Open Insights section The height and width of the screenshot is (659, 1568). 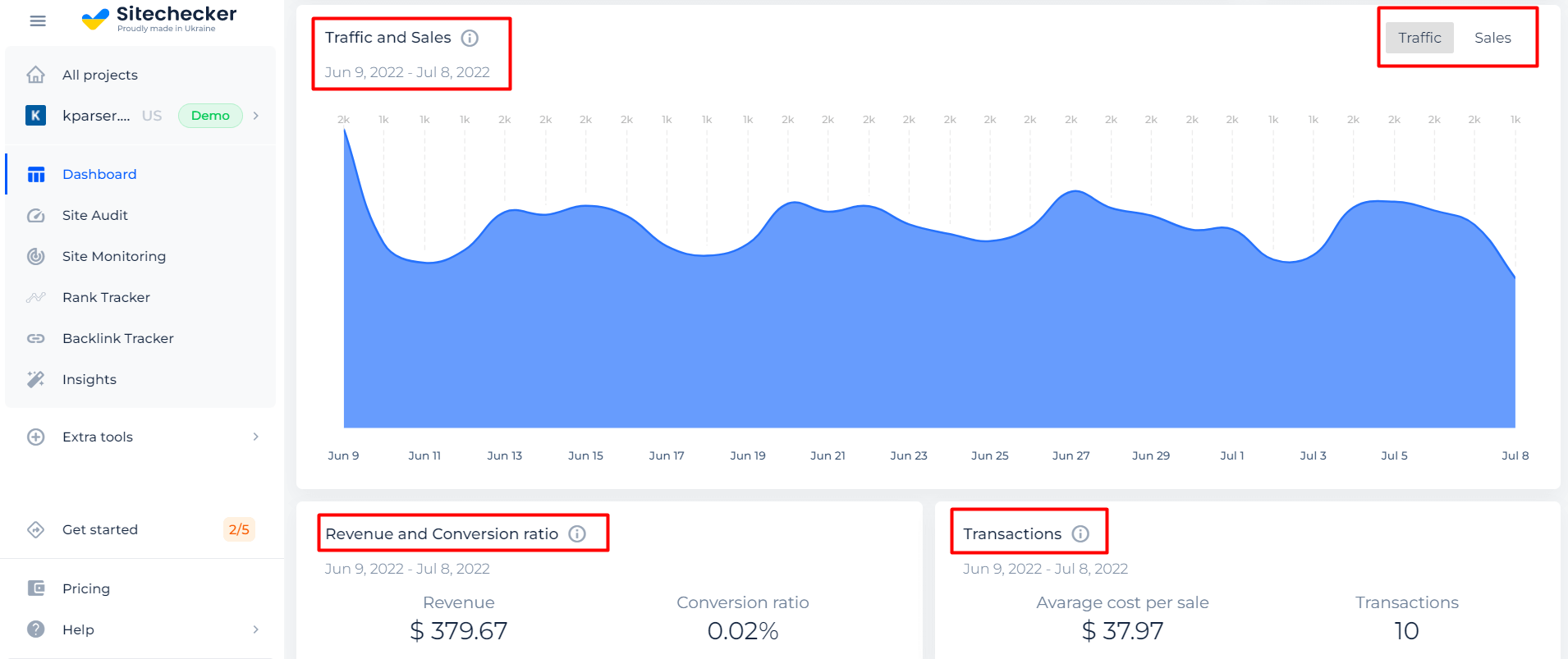89,379
